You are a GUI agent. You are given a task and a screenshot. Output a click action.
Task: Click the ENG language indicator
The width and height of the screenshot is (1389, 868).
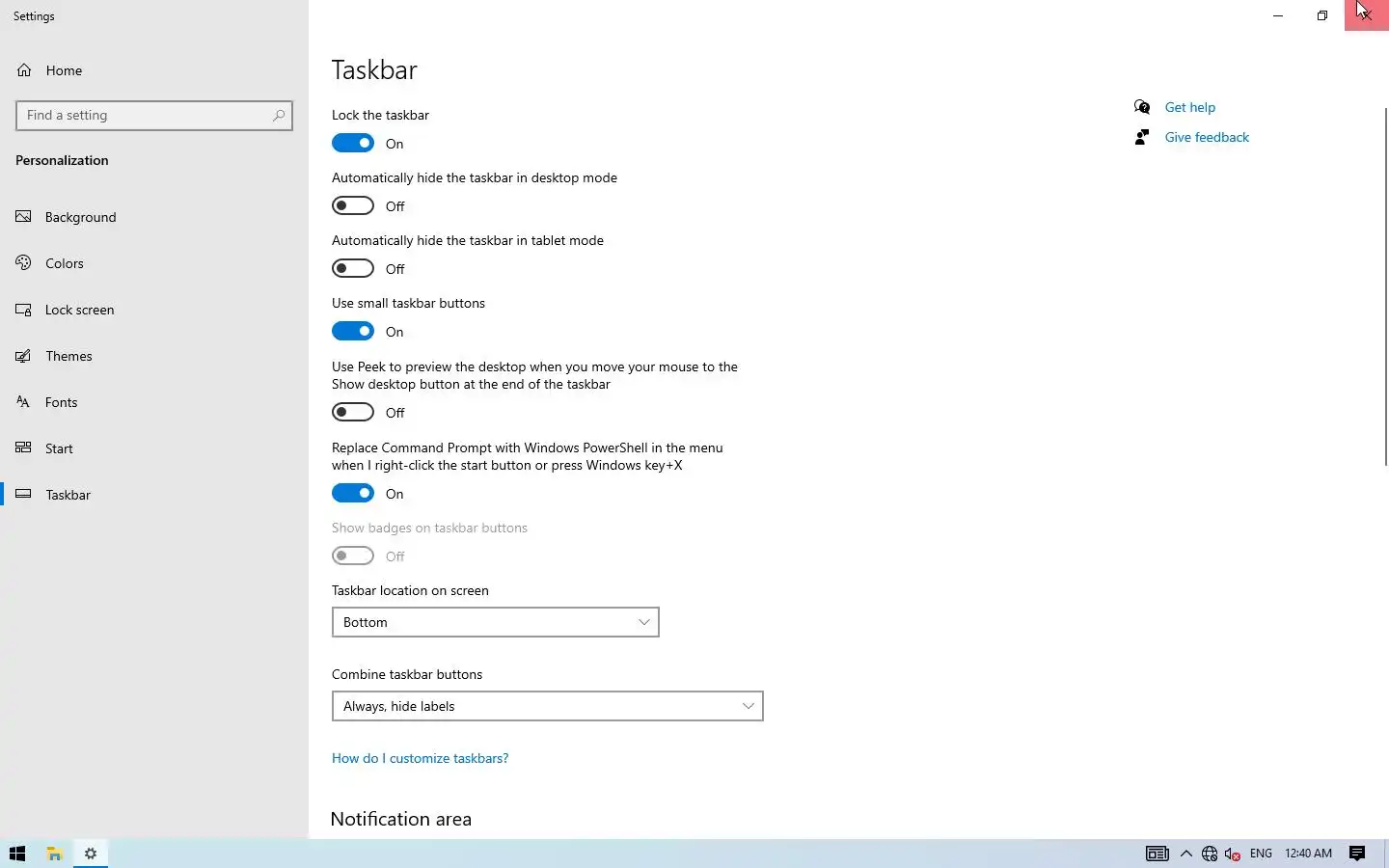[x=1261, y=854]
